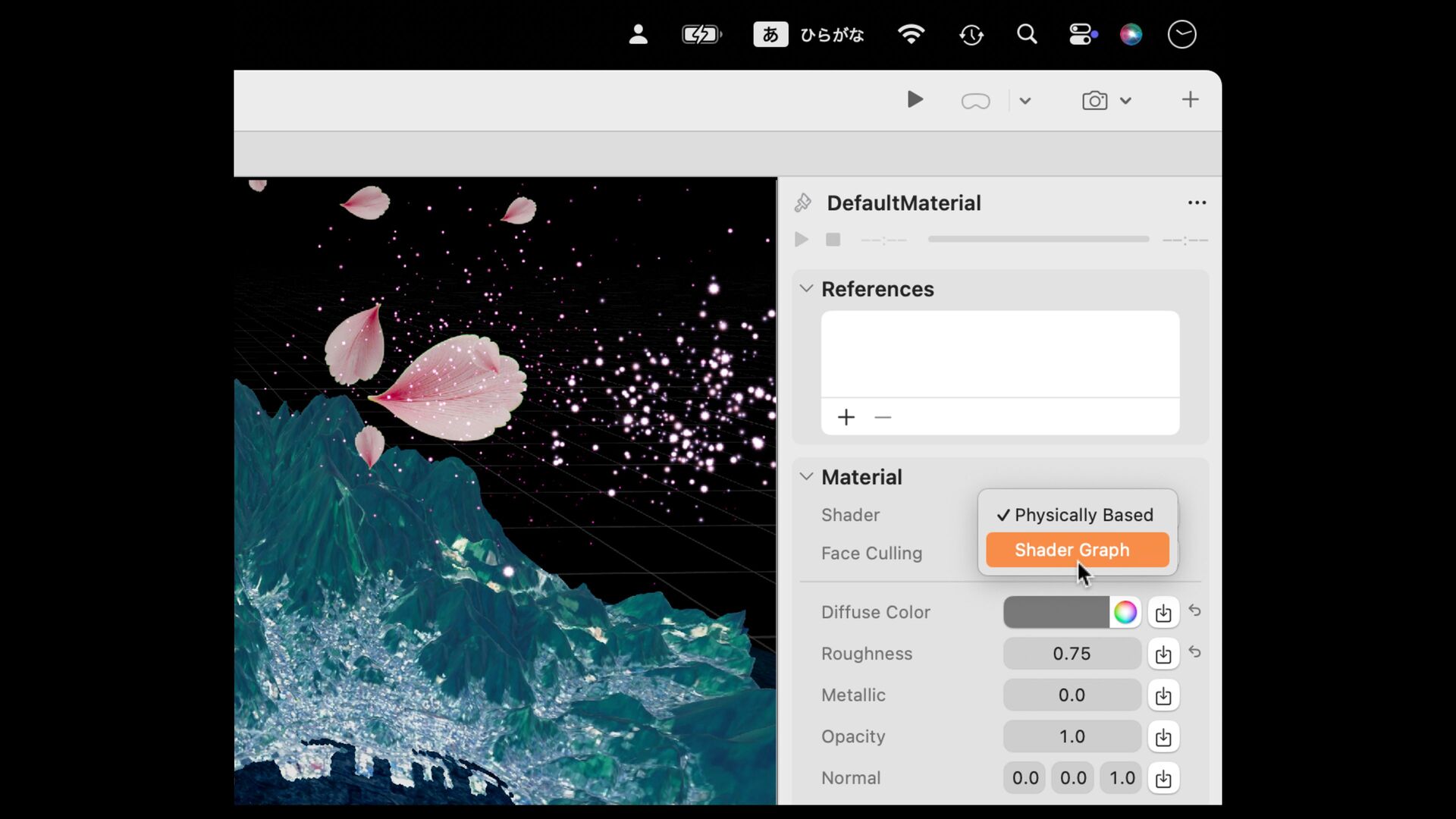Open the DefaultMaterial more options ellipsis

click(x=1197, y=202)
